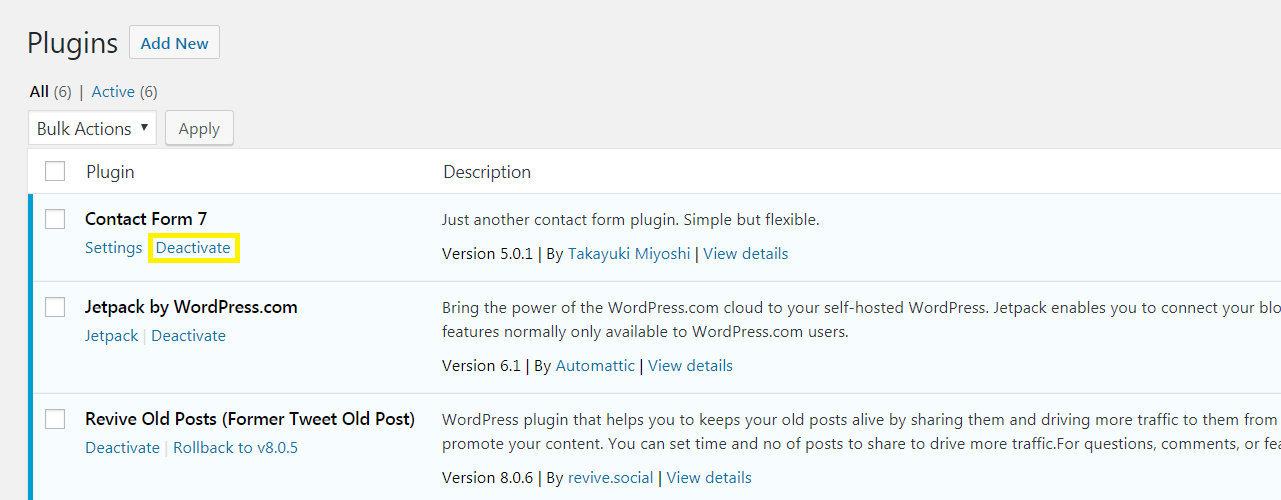Select the Revive Old Posts checkbox
The height and width of the screenshot is (500, 1281).
(55, 419)
